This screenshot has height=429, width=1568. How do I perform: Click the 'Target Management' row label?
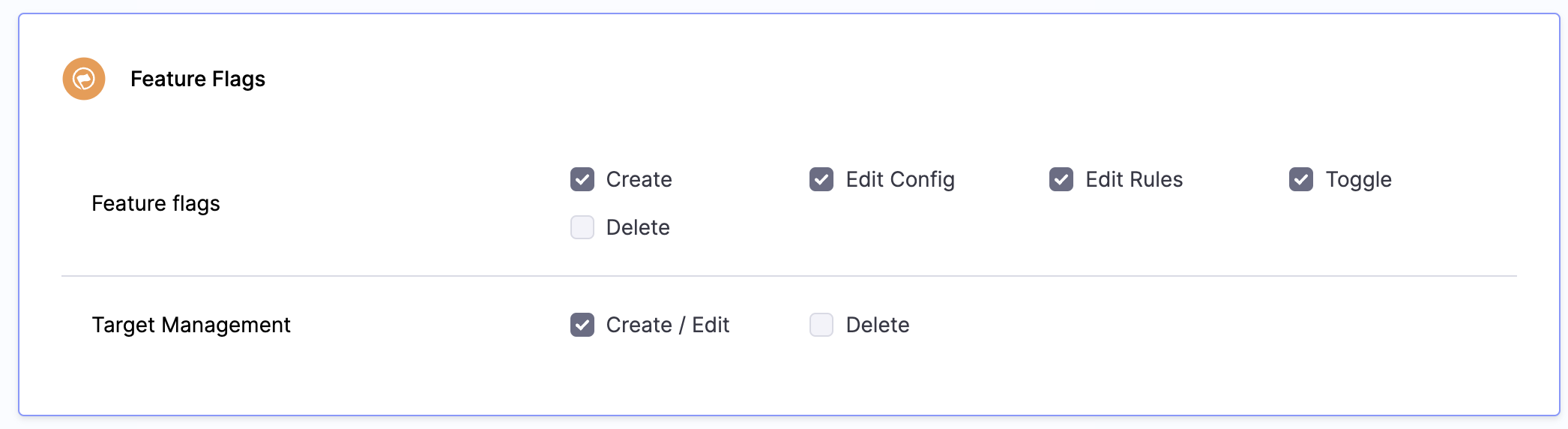(191, 325)
